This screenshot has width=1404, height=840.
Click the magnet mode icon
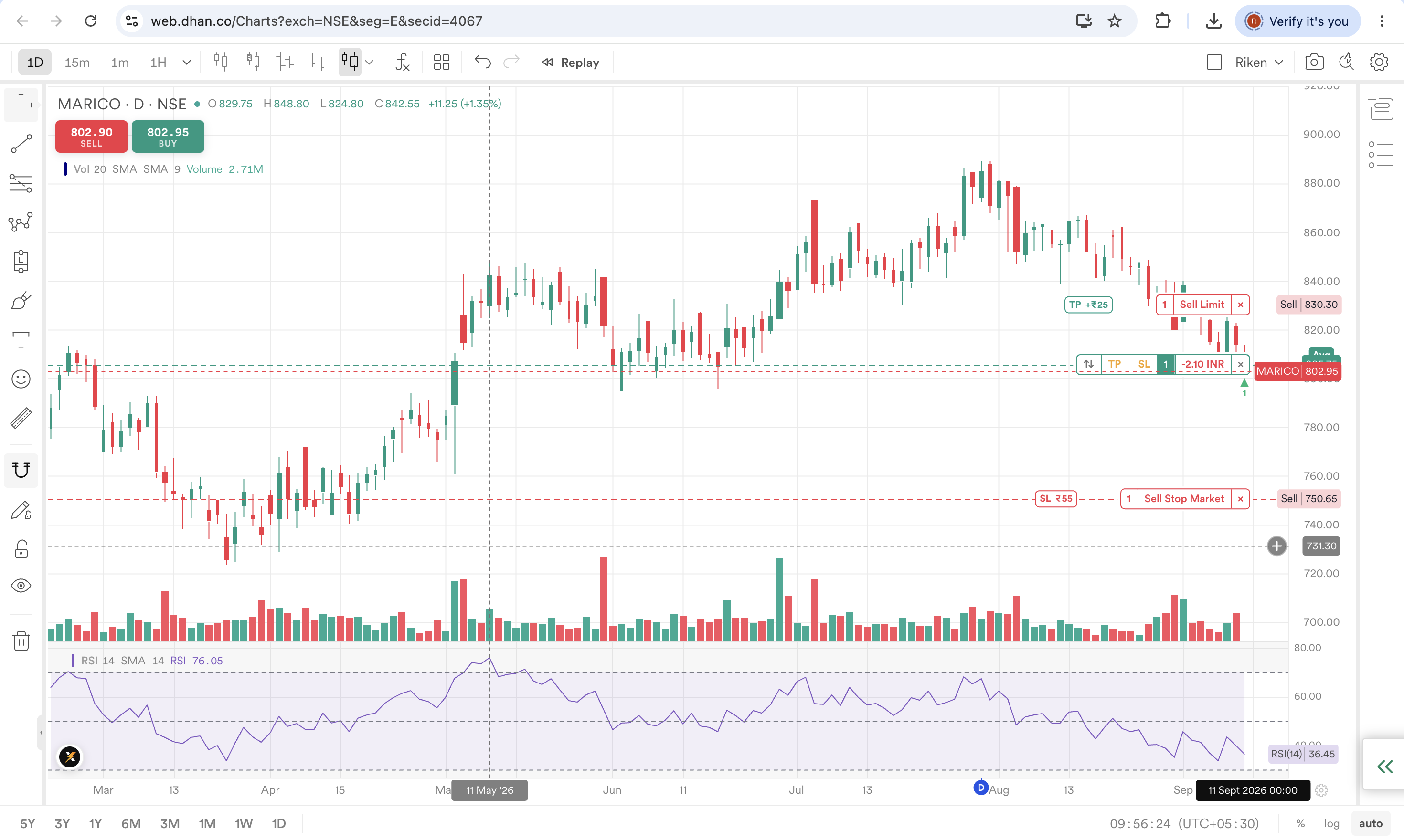coord(21,471)
